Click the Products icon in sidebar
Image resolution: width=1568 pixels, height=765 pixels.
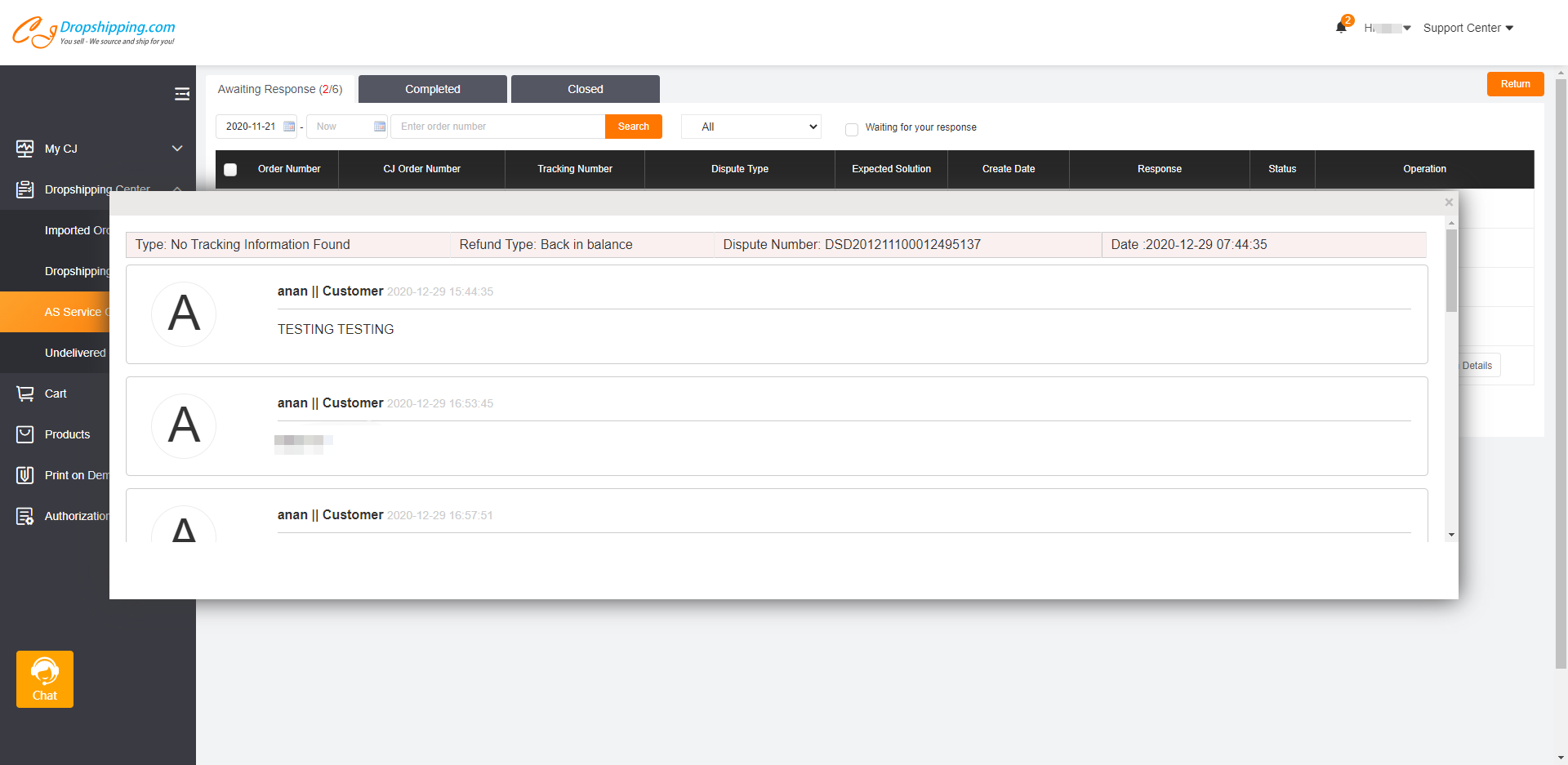[x=25, y=434]
